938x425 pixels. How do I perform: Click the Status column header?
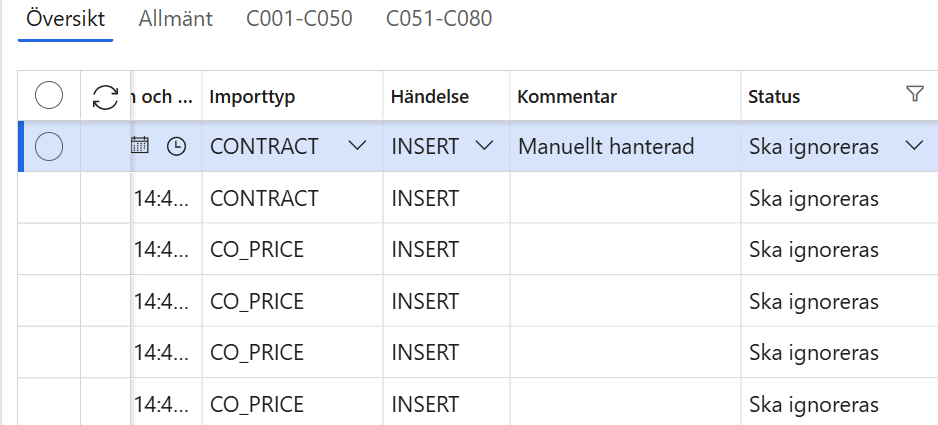(775, 97)
